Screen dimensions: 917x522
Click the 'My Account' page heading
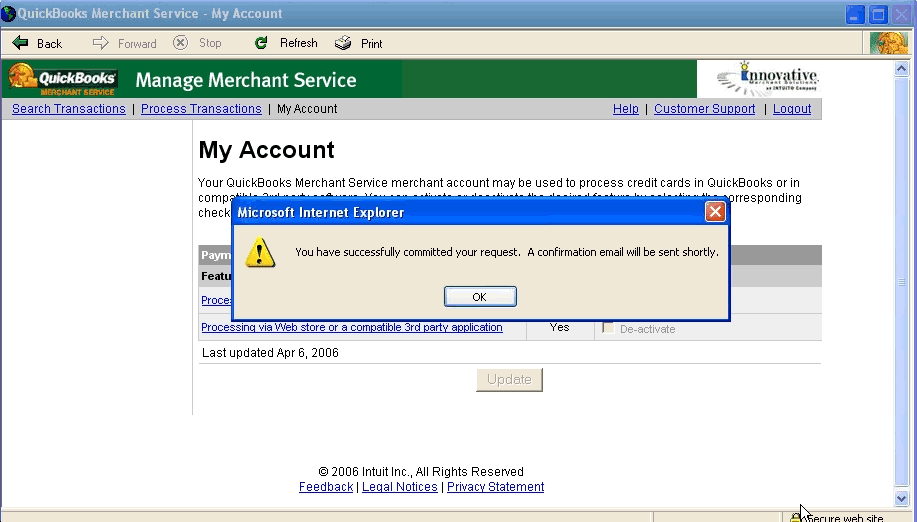coord(266,150)
